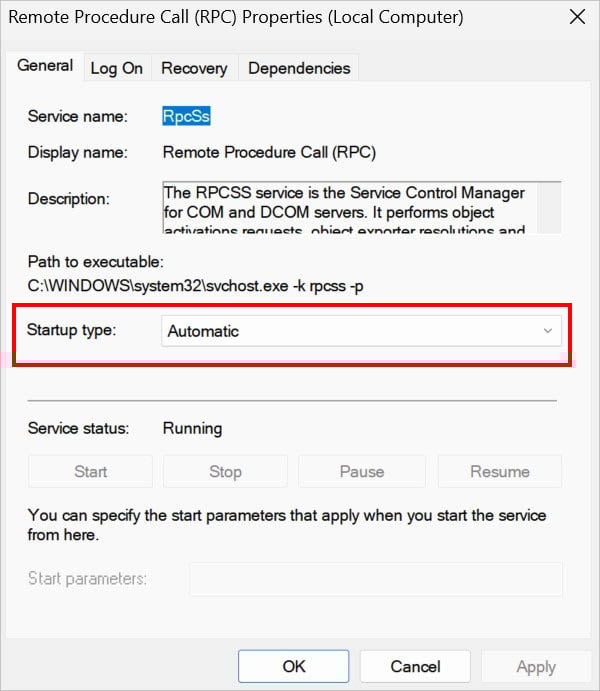
Task: Click the Running service status text
Action: [x=192, y=428]
